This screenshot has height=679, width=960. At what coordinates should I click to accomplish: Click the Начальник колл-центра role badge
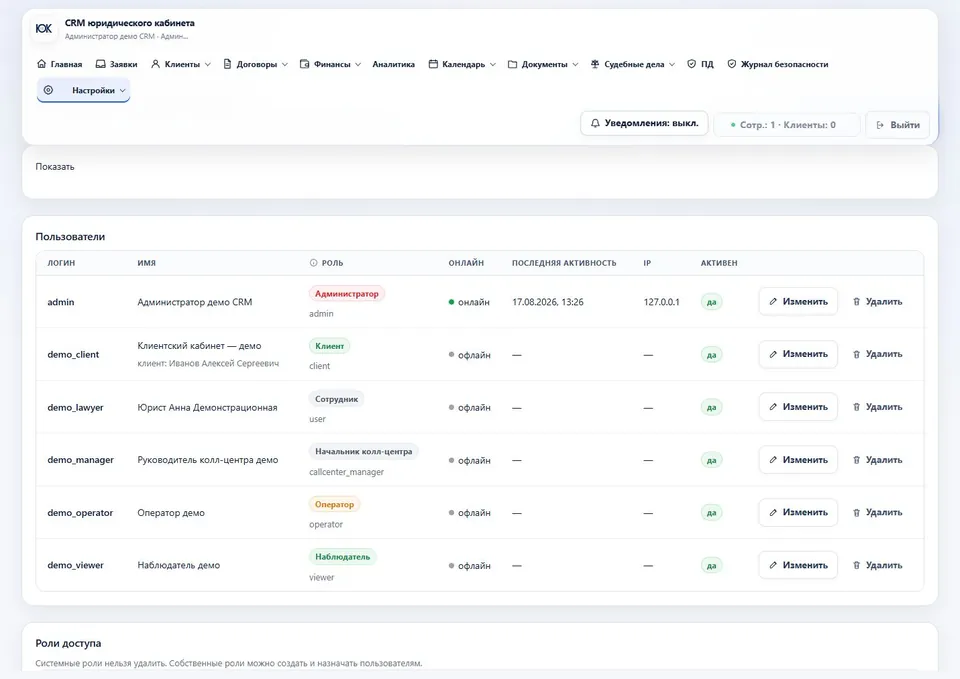tap(364, 451)
